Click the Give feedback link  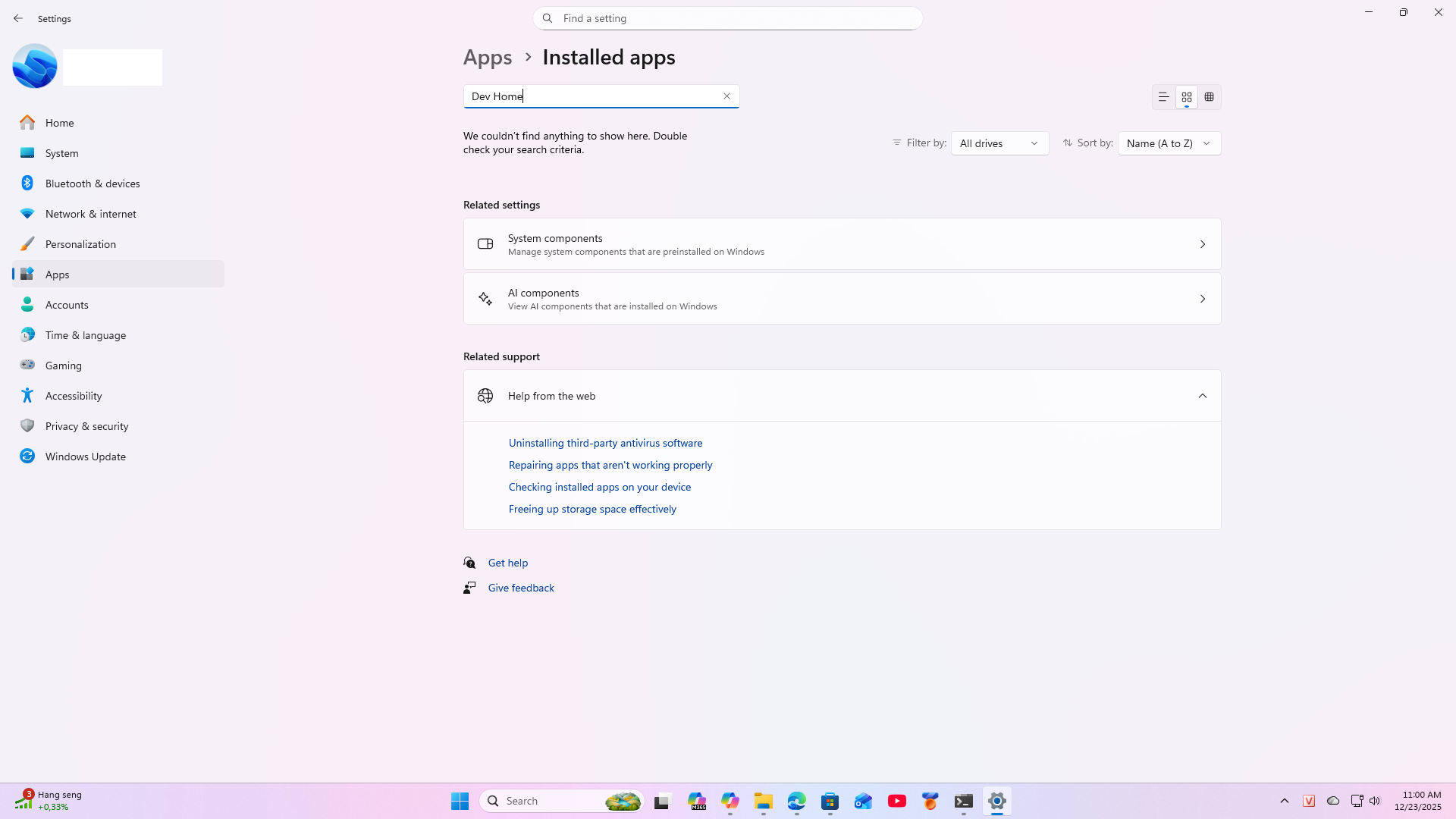pyautogui.click(x=521, y=587)
